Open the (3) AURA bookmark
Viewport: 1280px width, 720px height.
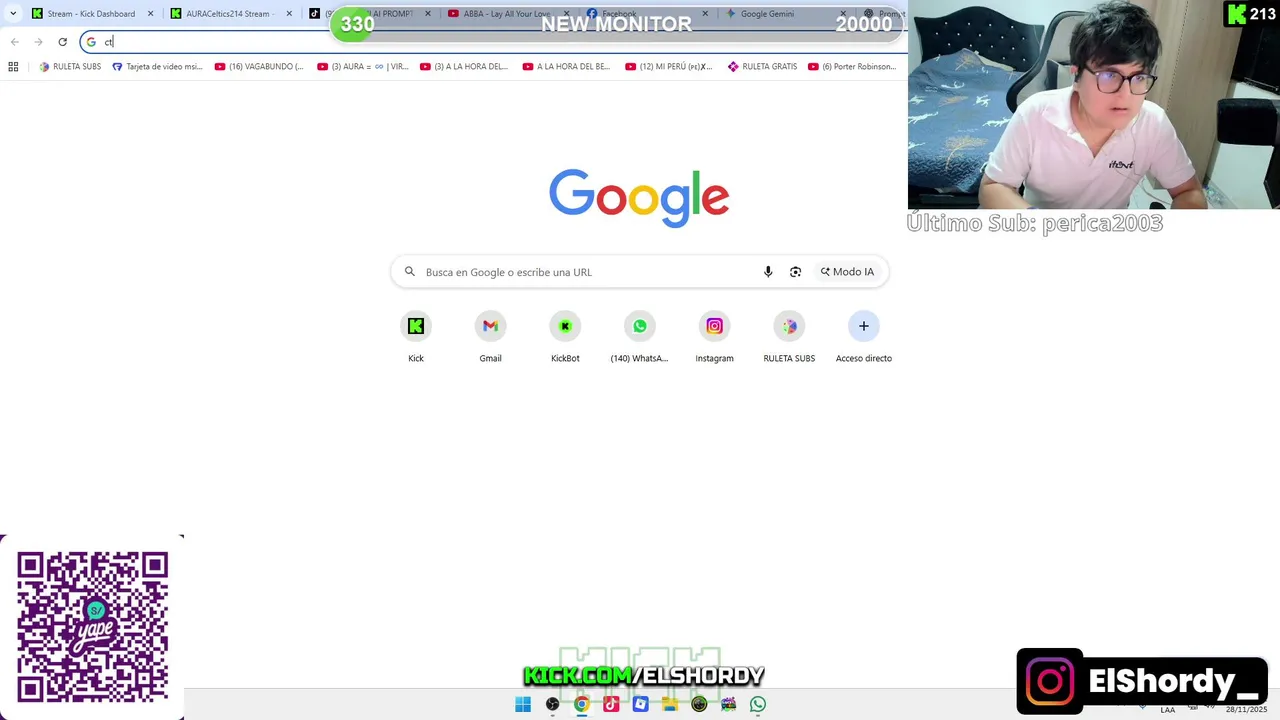[362, 67]
